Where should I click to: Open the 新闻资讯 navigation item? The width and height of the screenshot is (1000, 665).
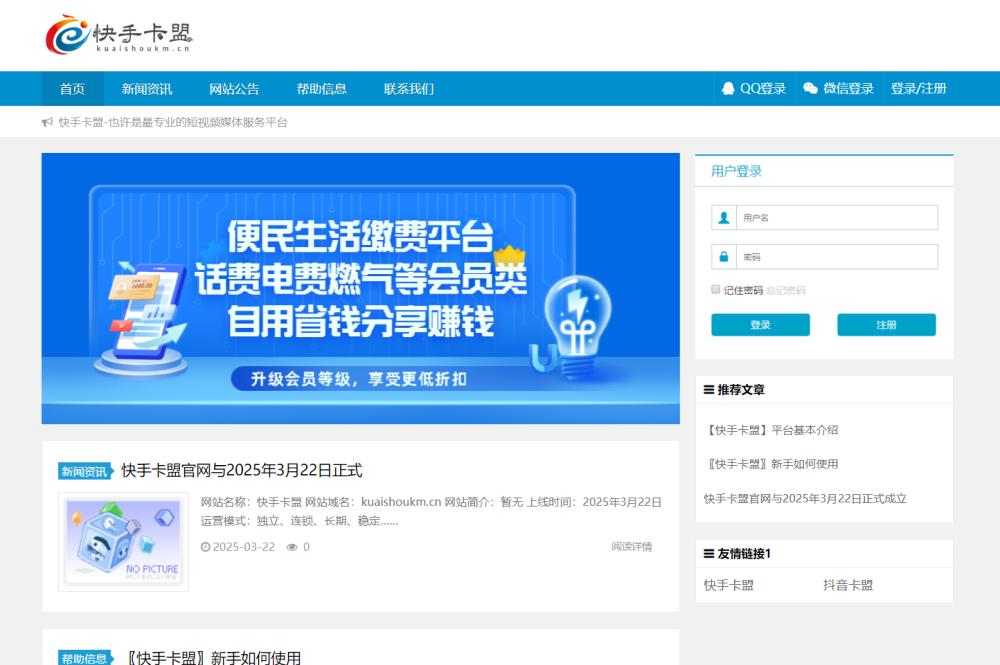tap(147, 89)
